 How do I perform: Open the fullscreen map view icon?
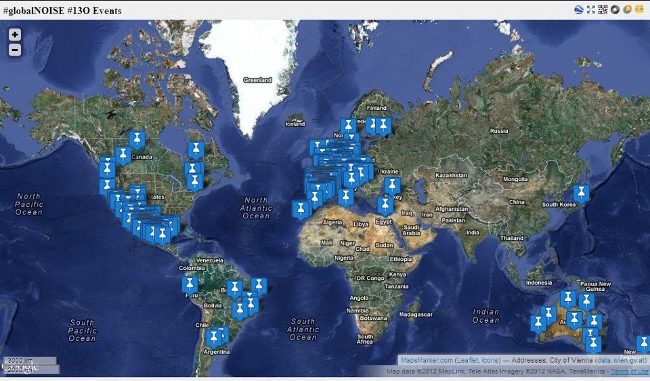pyautogui.click(x=591, y=10)
